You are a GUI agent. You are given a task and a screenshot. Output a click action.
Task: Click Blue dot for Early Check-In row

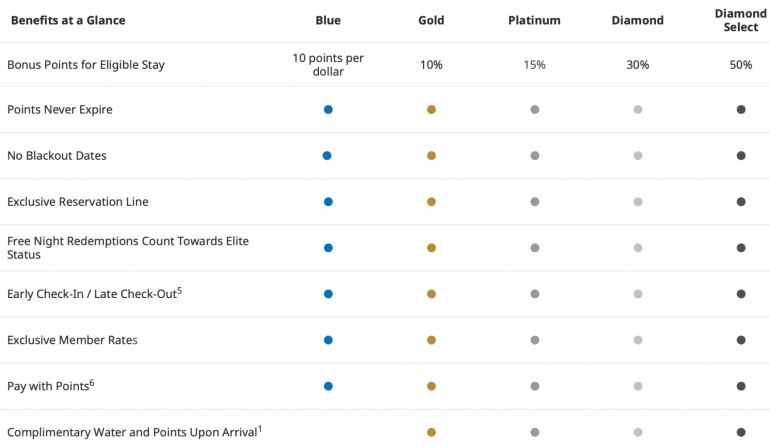(x=328, y=294)
